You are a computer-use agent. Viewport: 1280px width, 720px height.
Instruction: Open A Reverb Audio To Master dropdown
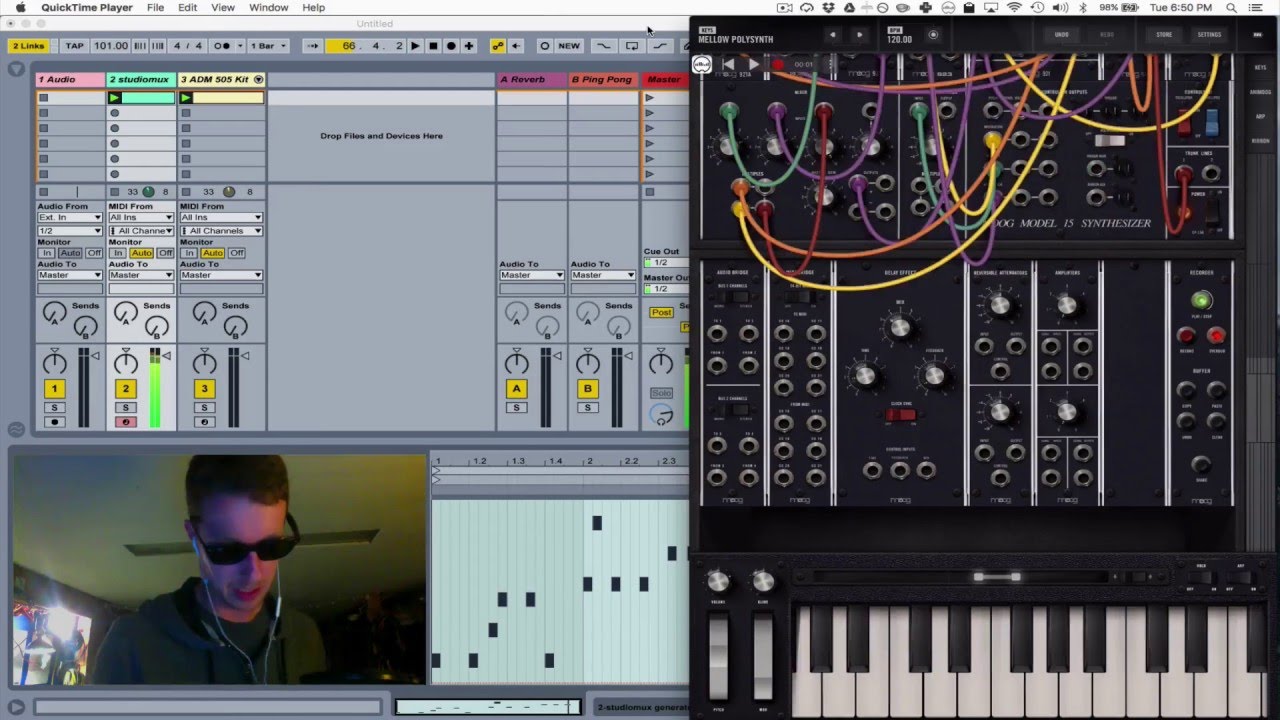(x=532, y=275)
